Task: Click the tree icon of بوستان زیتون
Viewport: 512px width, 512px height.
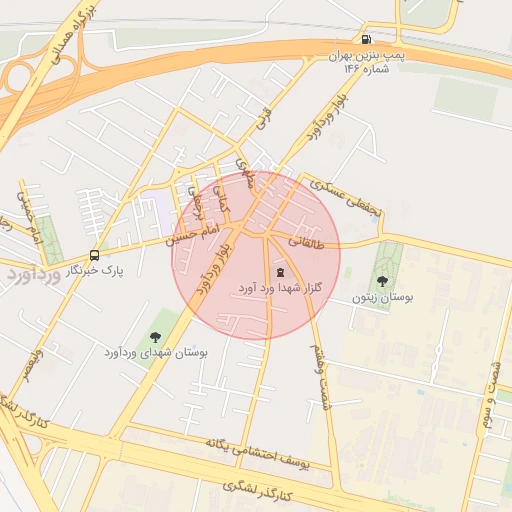Action: (382, 281)
